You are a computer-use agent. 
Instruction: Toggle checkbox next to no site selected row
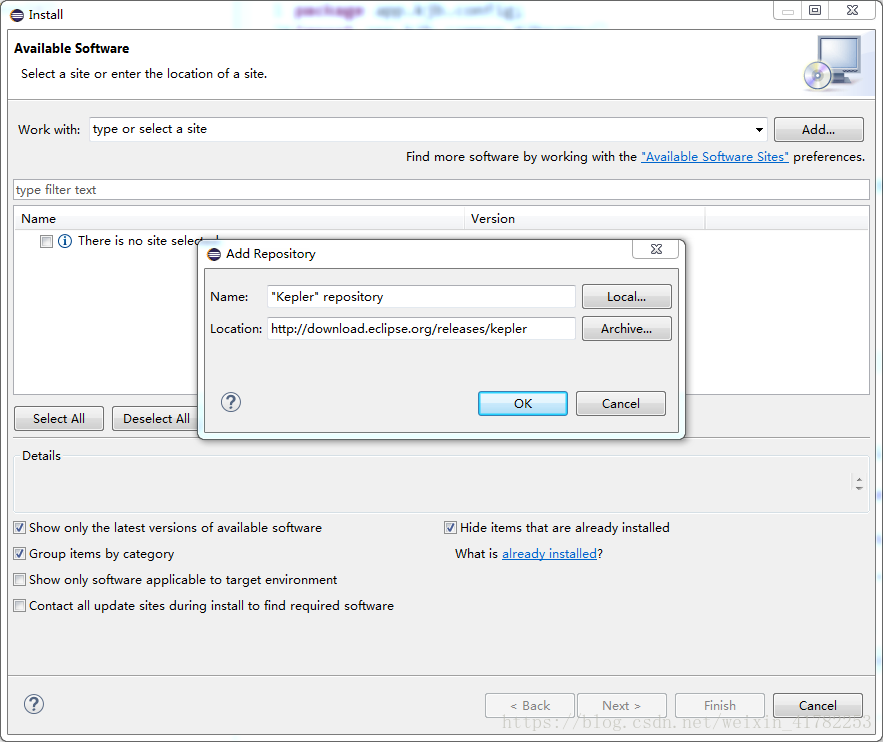coord(46,242)
